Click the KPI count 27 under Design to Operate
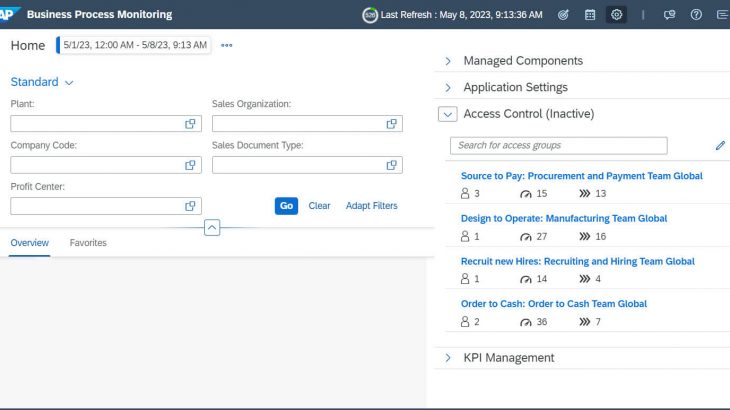Screen dimensions: 730x410 click(541, 236)
